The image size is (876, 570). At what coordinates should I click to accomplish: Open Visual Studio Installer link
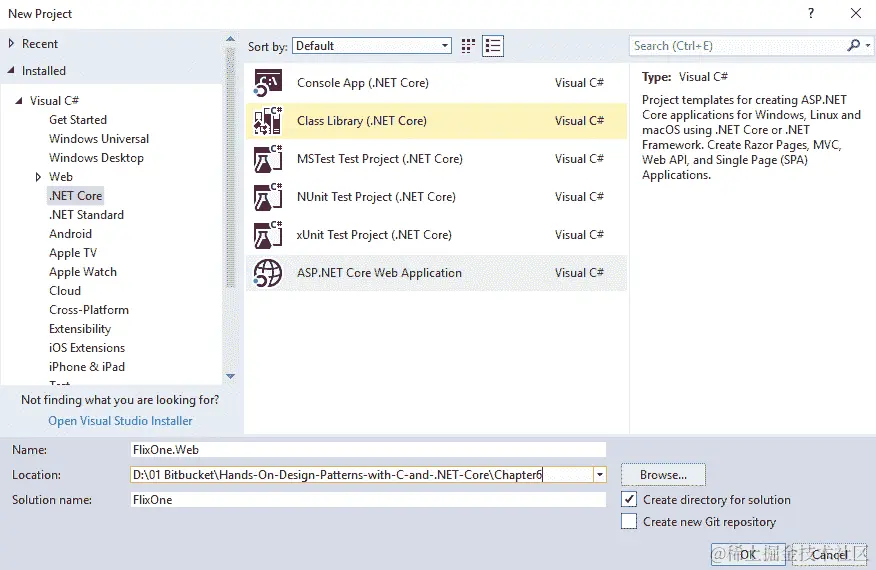click(x=120, y=421)
